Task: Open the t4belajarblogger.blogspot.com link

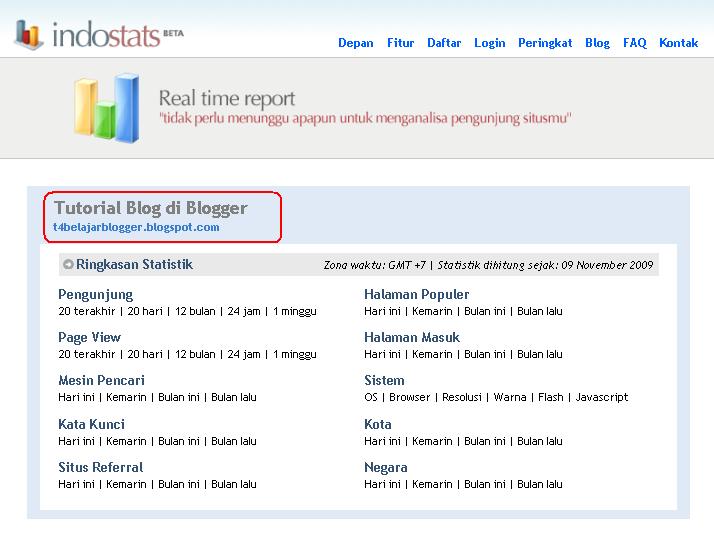Action: [x=136, y=227]
